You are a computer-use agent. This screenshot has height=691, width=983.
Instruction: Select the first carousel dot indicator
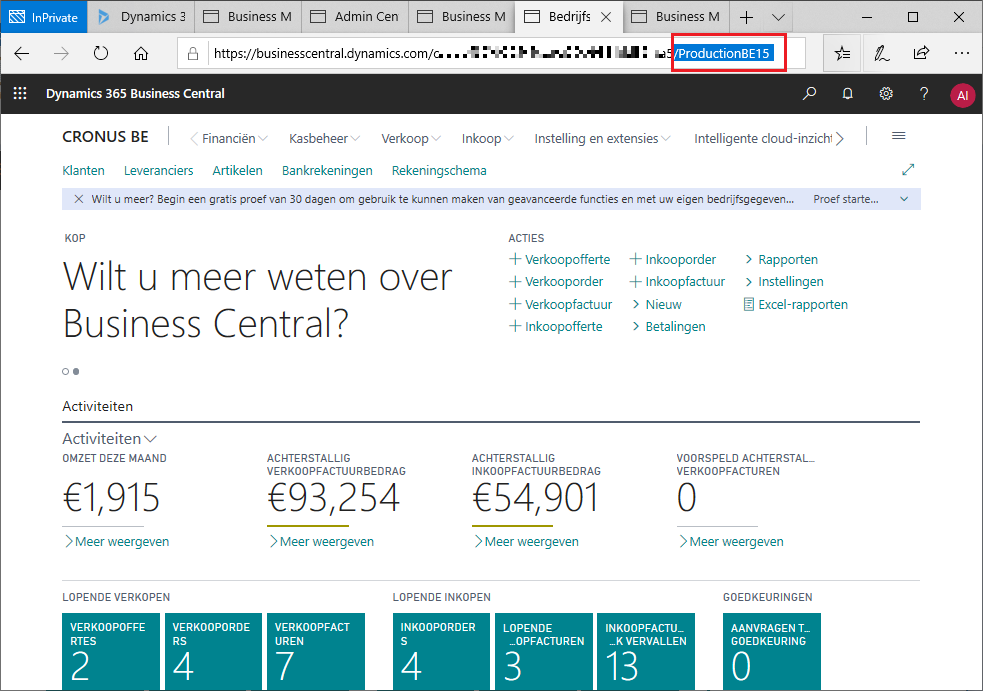pyautogui.click(x=66, y=371)
